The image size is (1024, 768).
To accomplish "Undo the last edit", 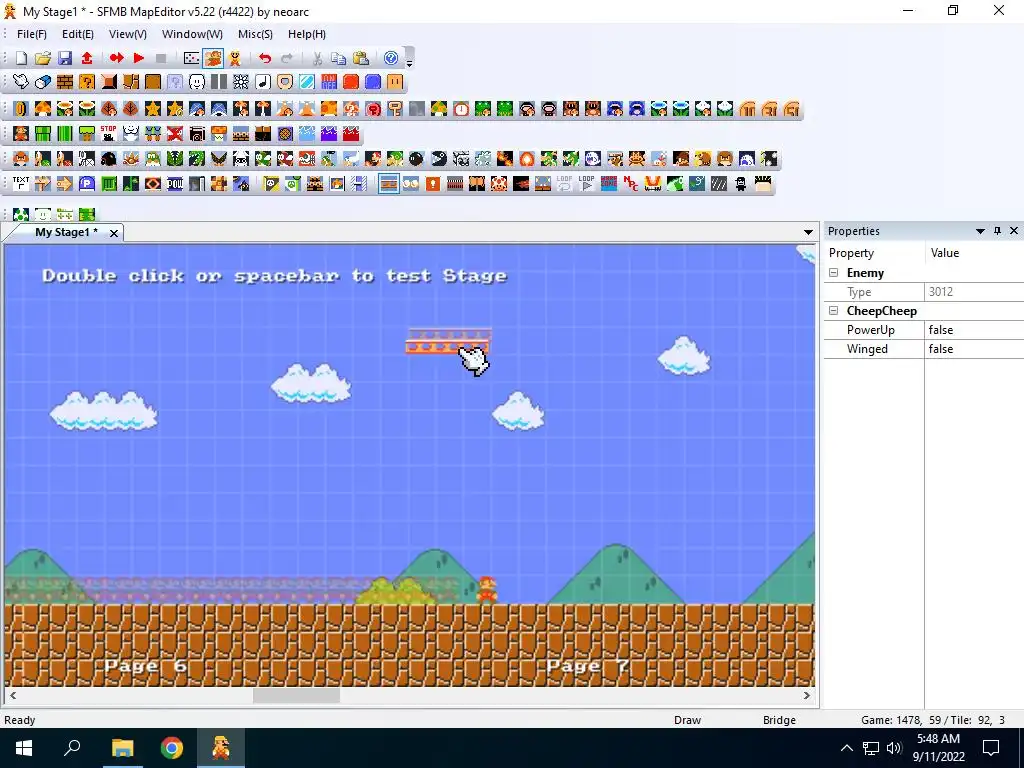I will point(264,58).
